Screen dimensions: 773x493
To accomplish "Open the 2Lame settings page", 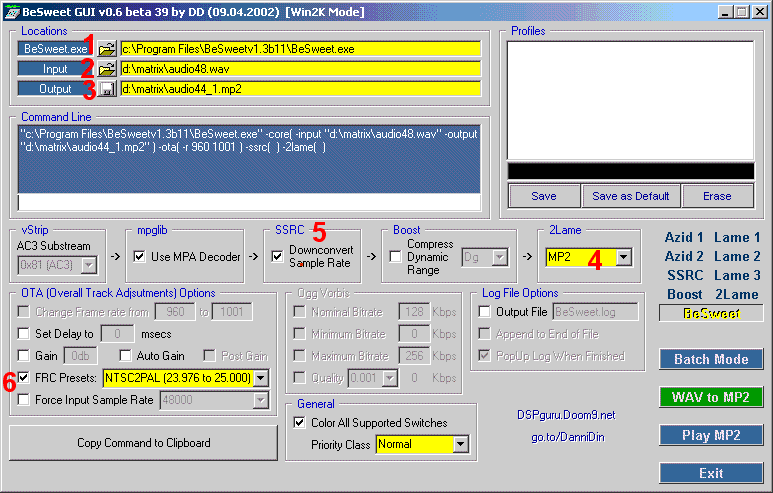I will point(737,294).
